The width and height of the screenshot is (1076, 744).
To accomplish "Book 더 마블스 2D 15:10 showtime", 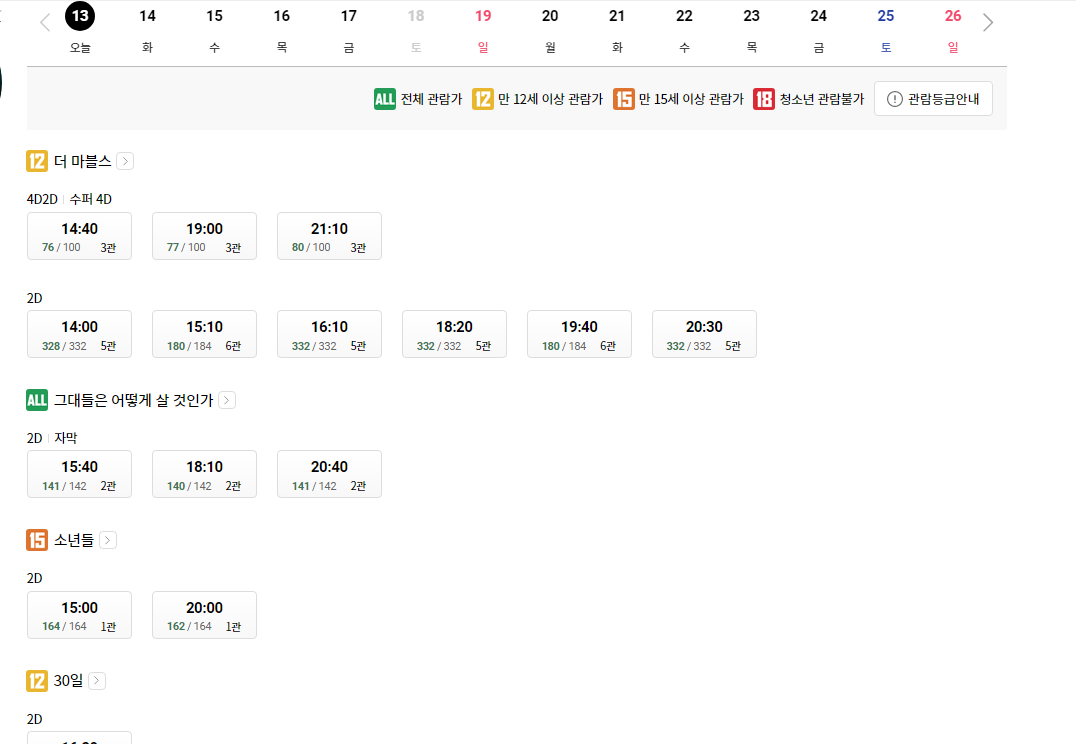I will 204,334.
